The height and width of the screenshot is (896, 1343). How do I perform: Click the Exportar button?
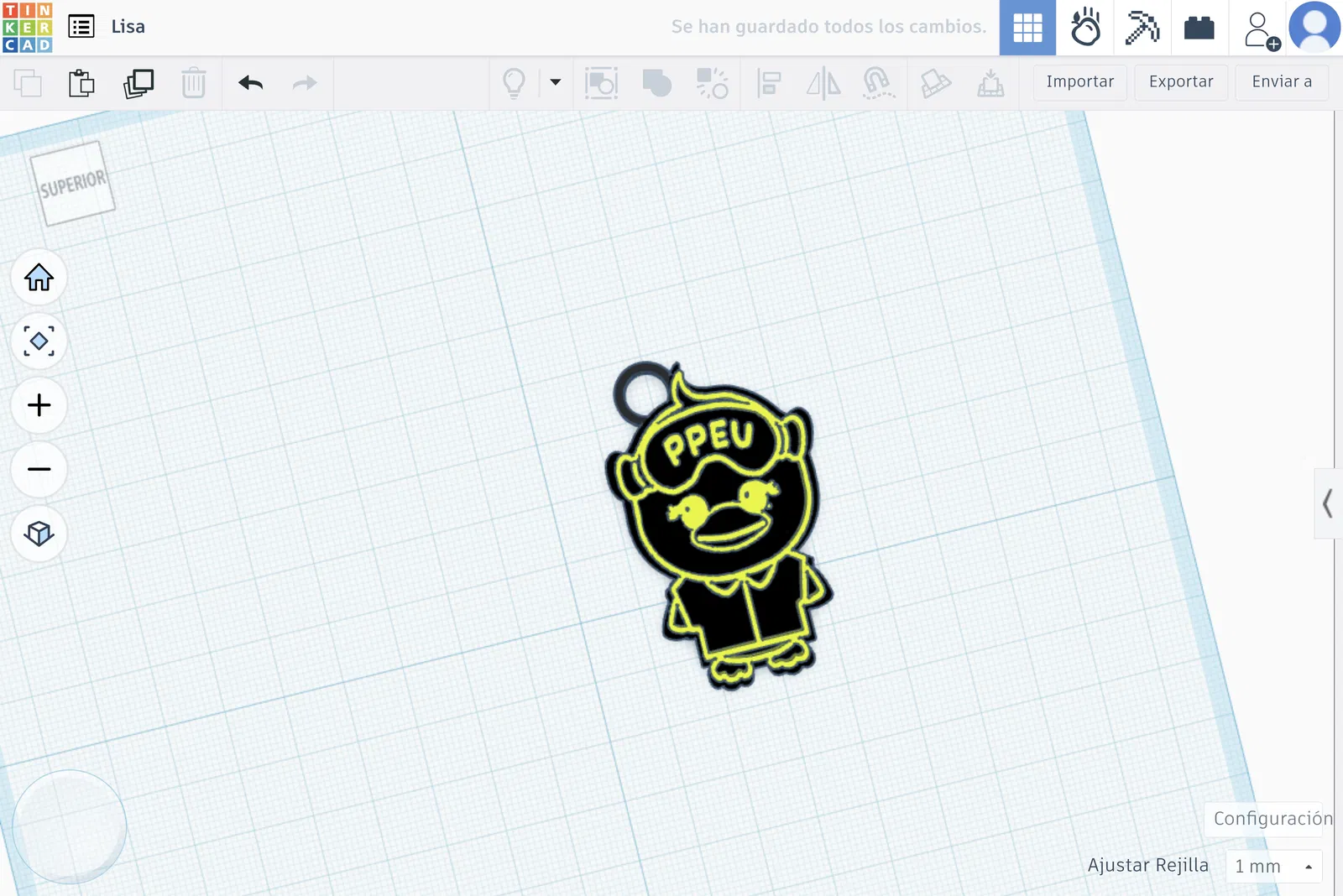[x=1181, y=82]
